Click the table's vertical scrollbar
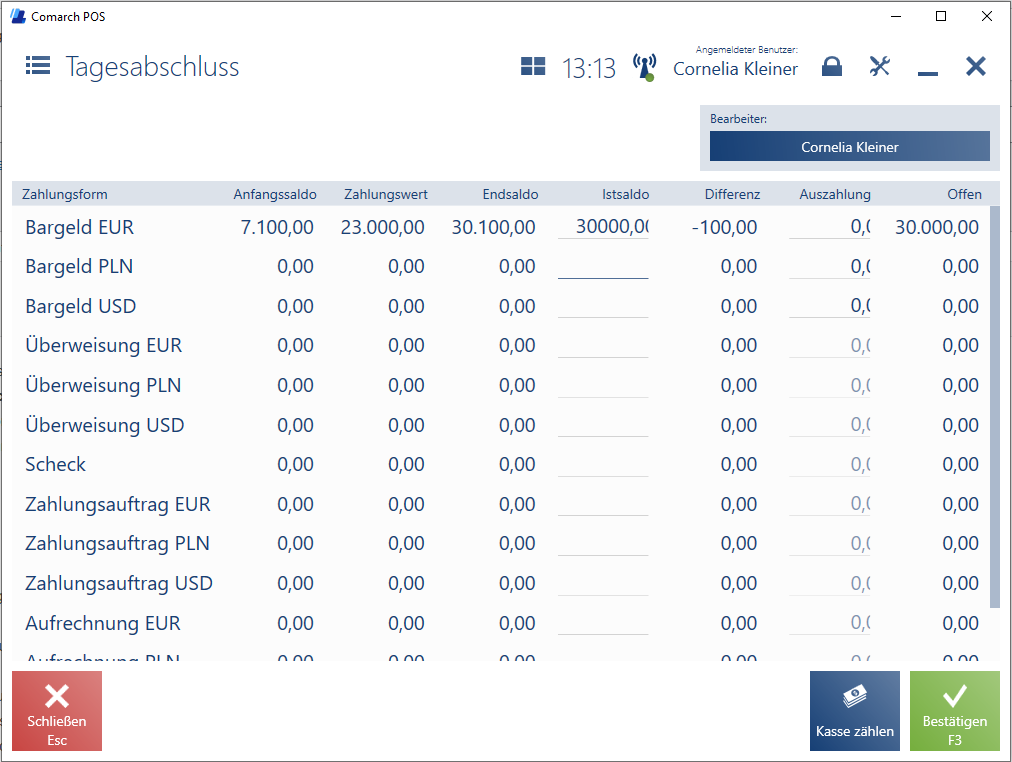The image size is (1012, 762). pyautogui.click(x=995, y=406)
